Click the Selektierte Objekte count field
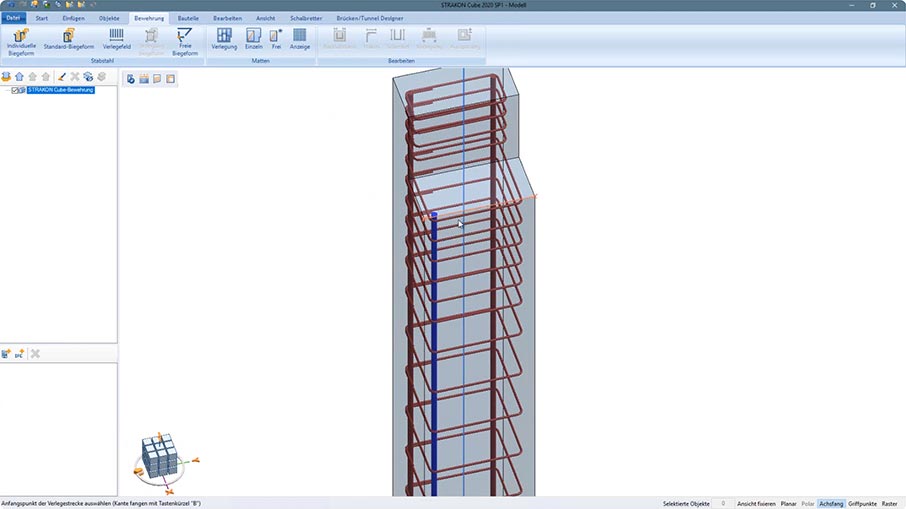Image resolution: width=906 pixels, height=509 pixels. (722, 504)
